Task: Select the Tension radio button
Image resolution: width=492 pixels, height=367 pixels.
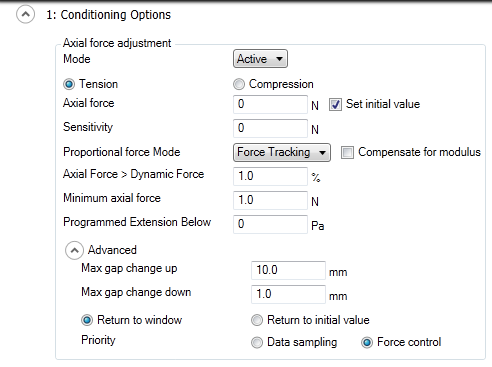Action: pyautogui.click(x=69, y=84)
